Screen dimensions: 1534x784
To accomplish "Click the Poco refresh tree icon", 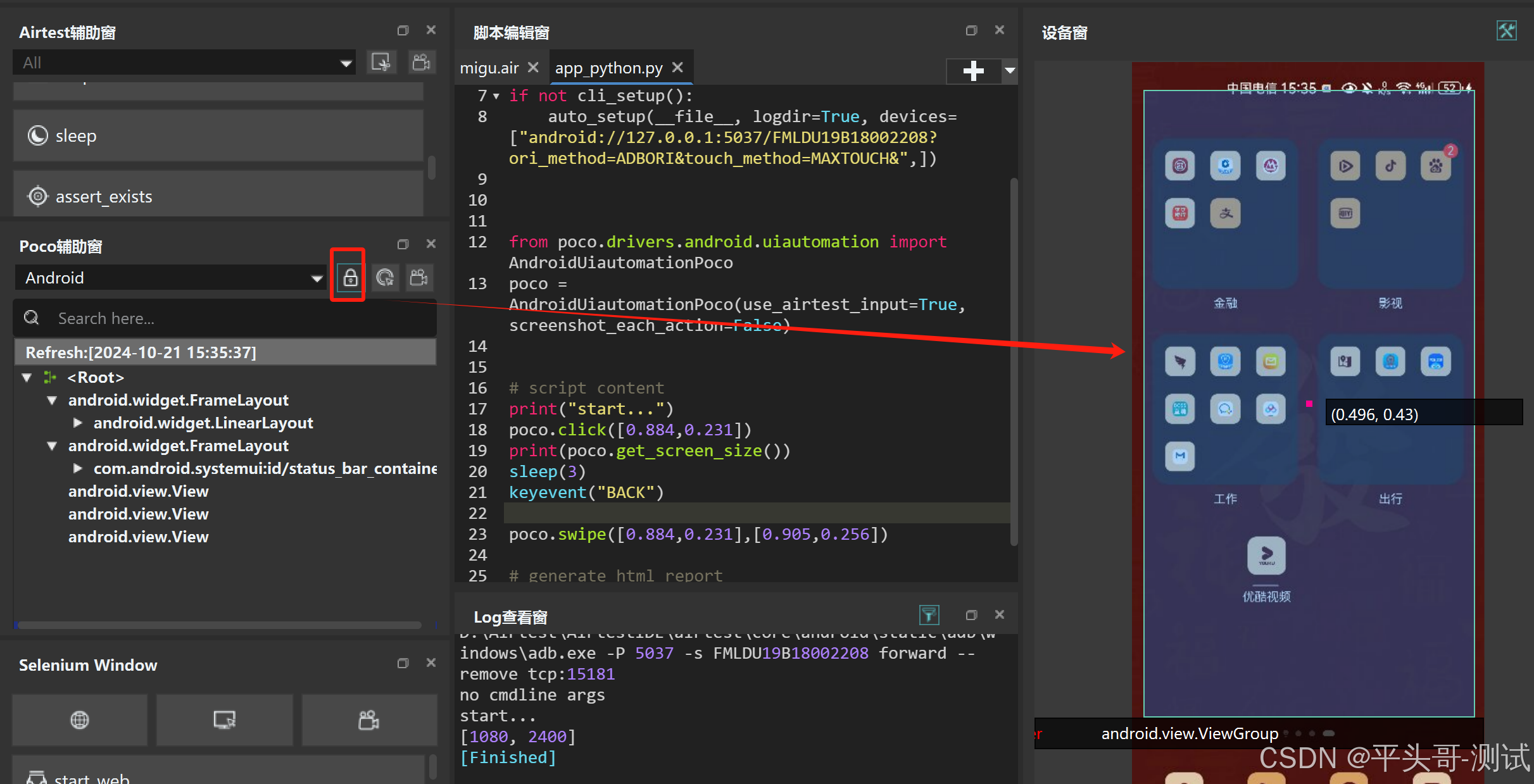I will 384,277.
